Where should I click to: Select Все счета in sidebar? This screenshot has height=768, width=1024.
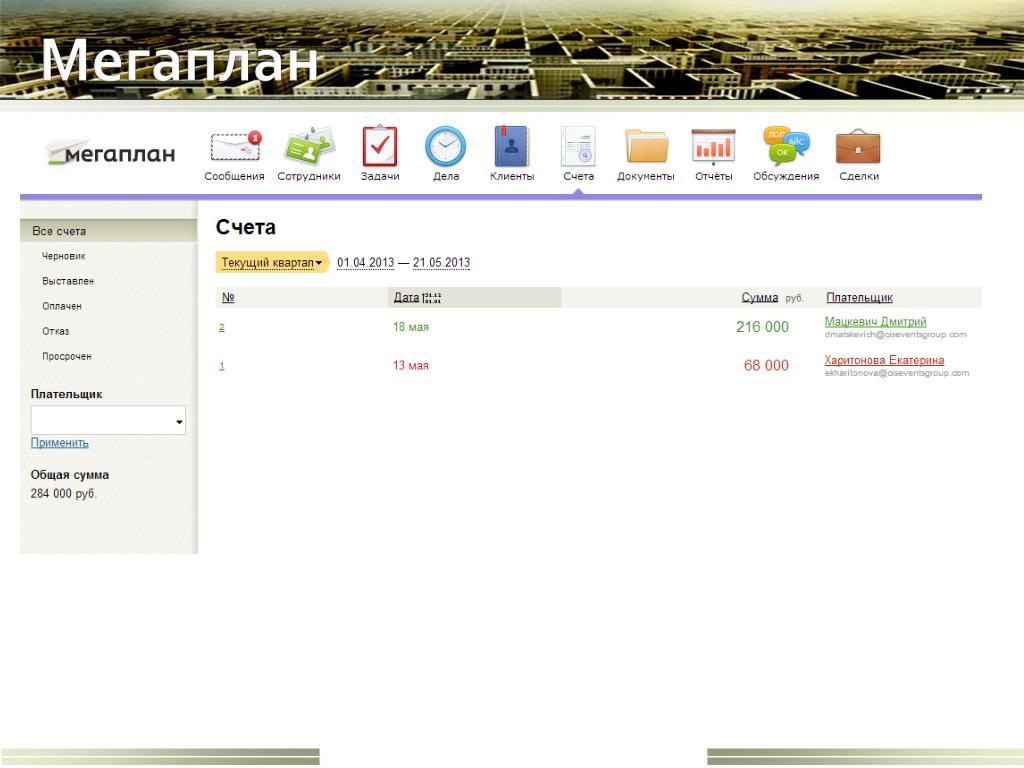108,231
